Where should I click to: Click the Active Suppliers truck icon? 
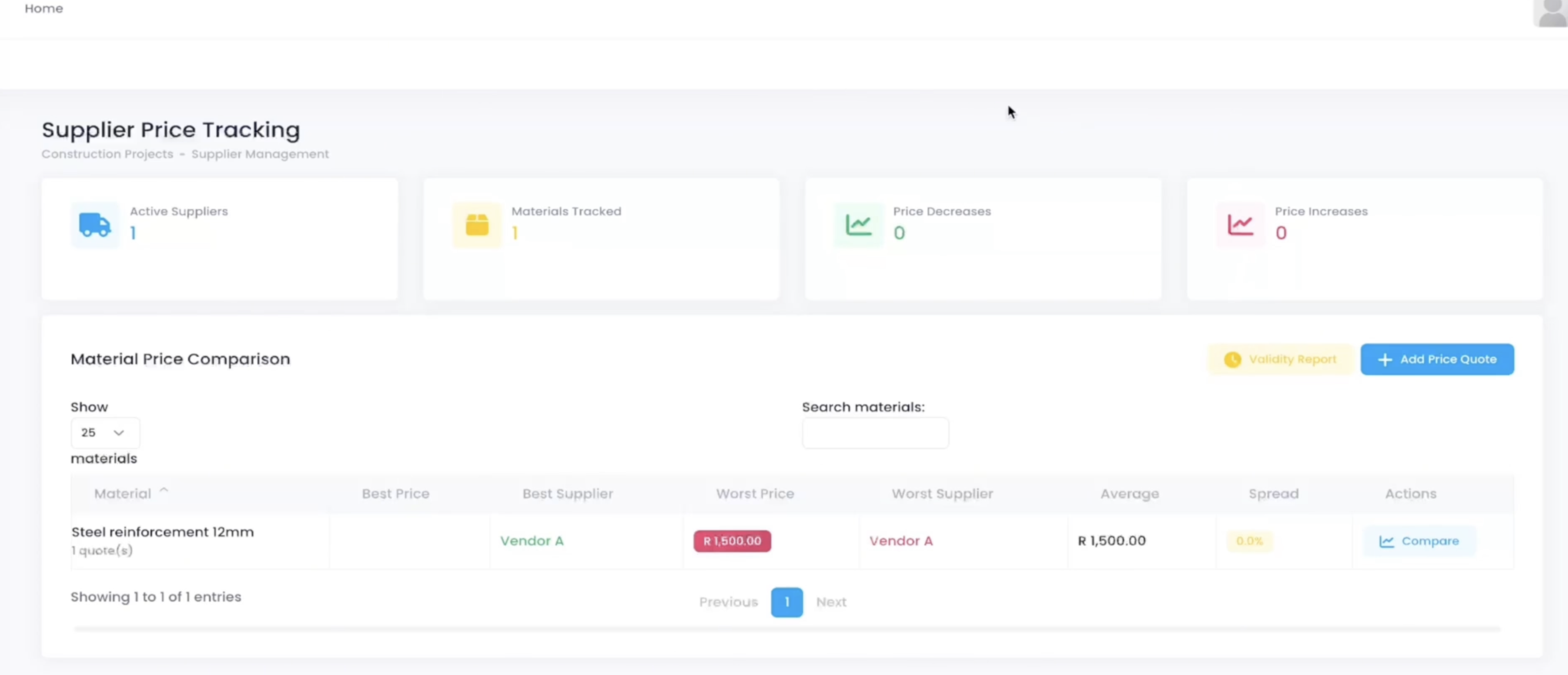point(94,225)
